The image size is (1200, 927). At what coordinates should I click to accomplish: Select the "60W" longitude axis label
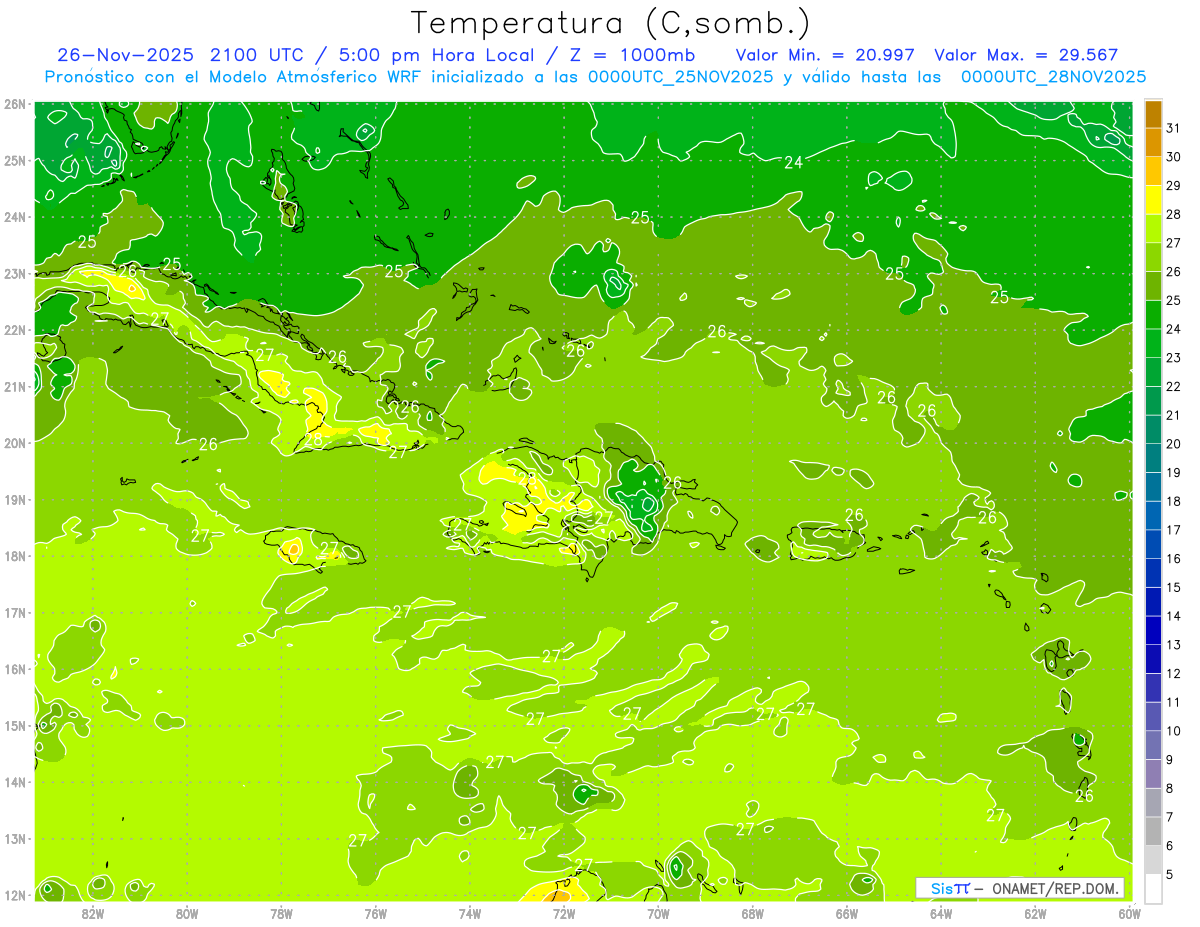1129,913
